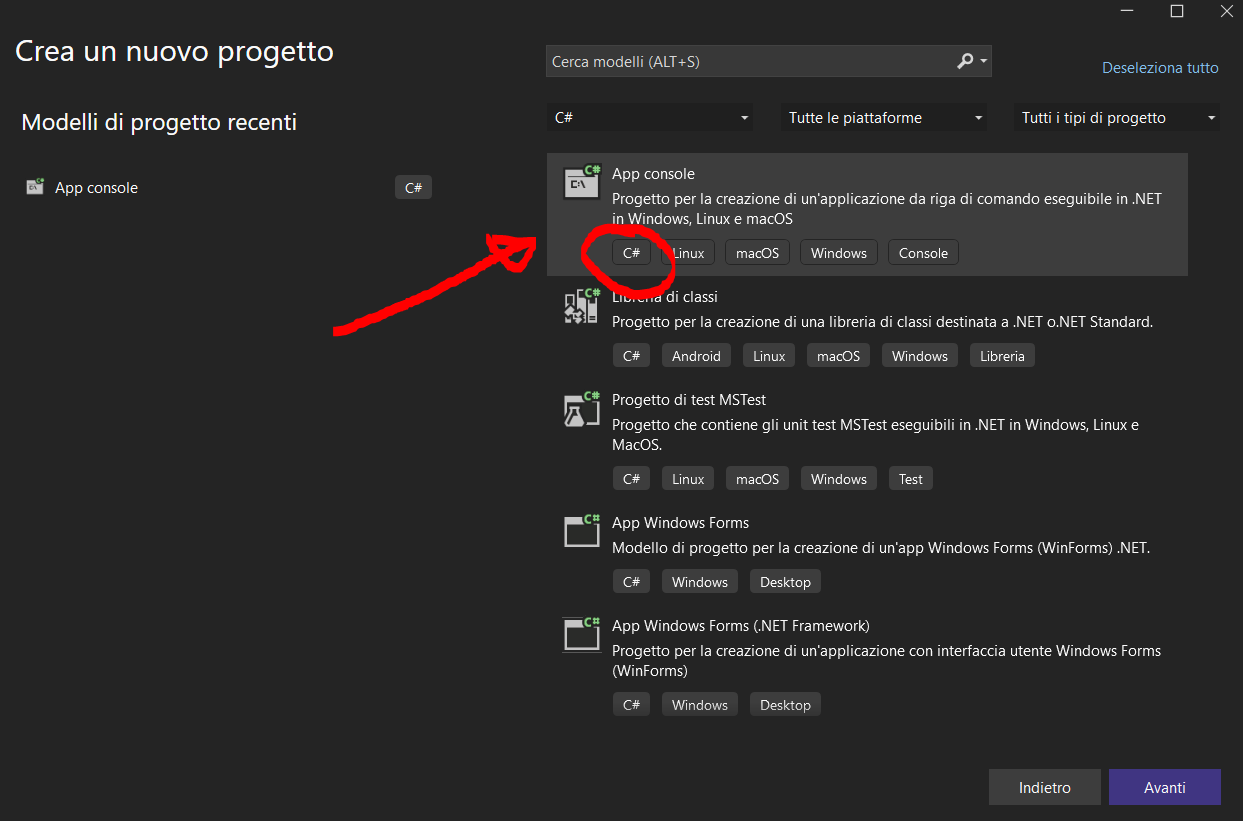Image resolution: width=1243 pixels, height=821 pixels.
Task: Click the search magnifier icon
Action: 965,62
